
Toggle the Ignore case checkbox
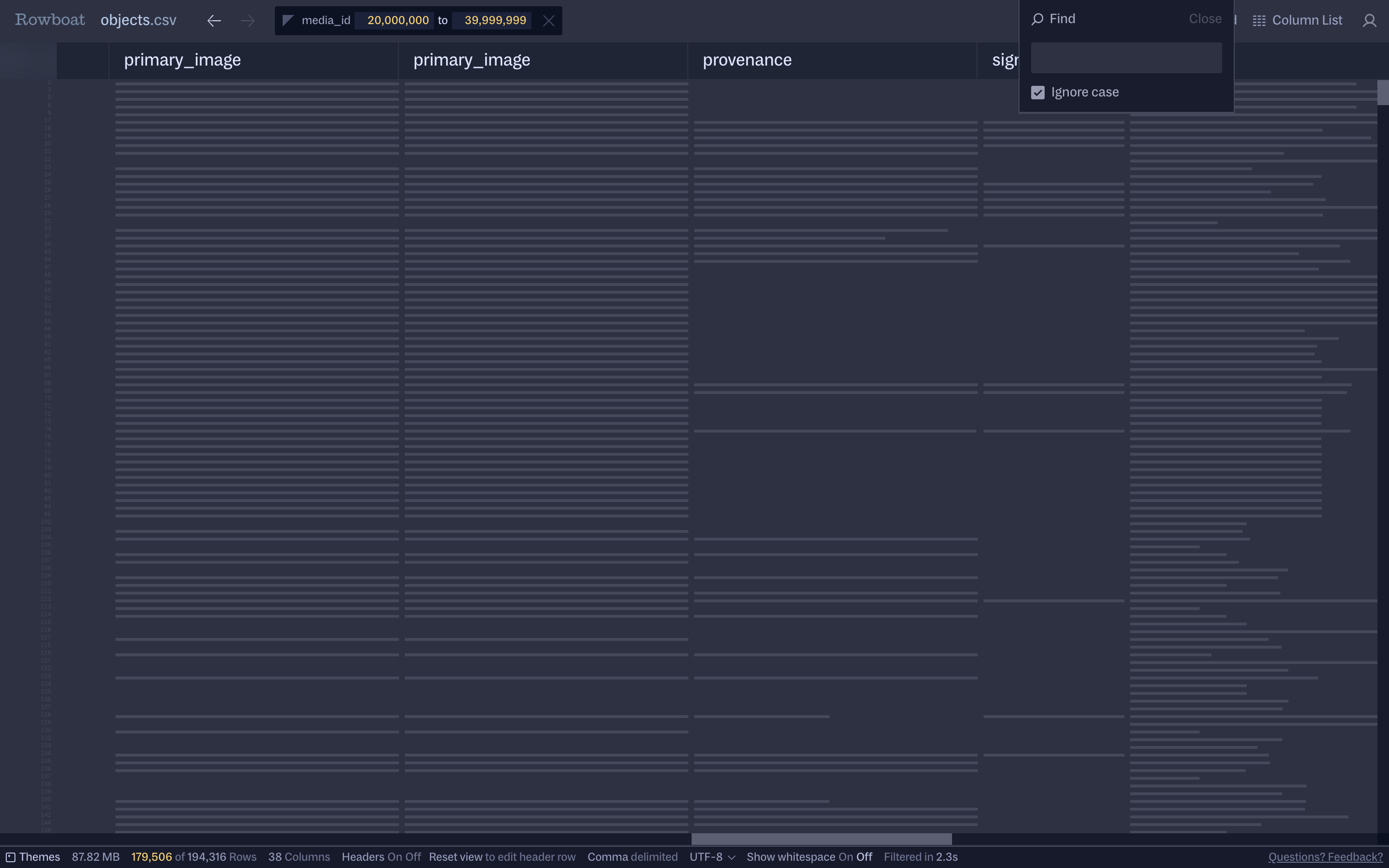(x=1037, y=93)
